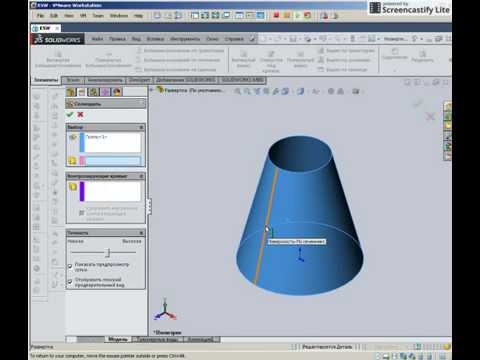Switch to the SOLIDWORKS MBD tab

[242, 80]
